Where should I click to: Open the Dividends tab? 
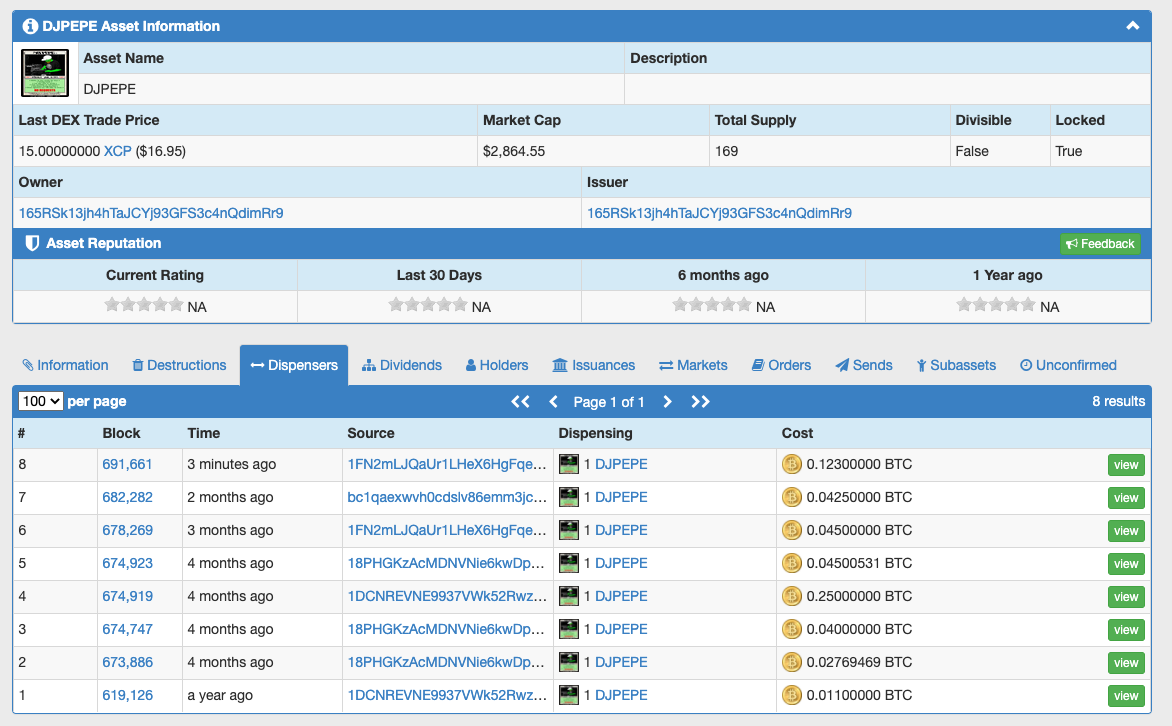click(x=402, y=365)
